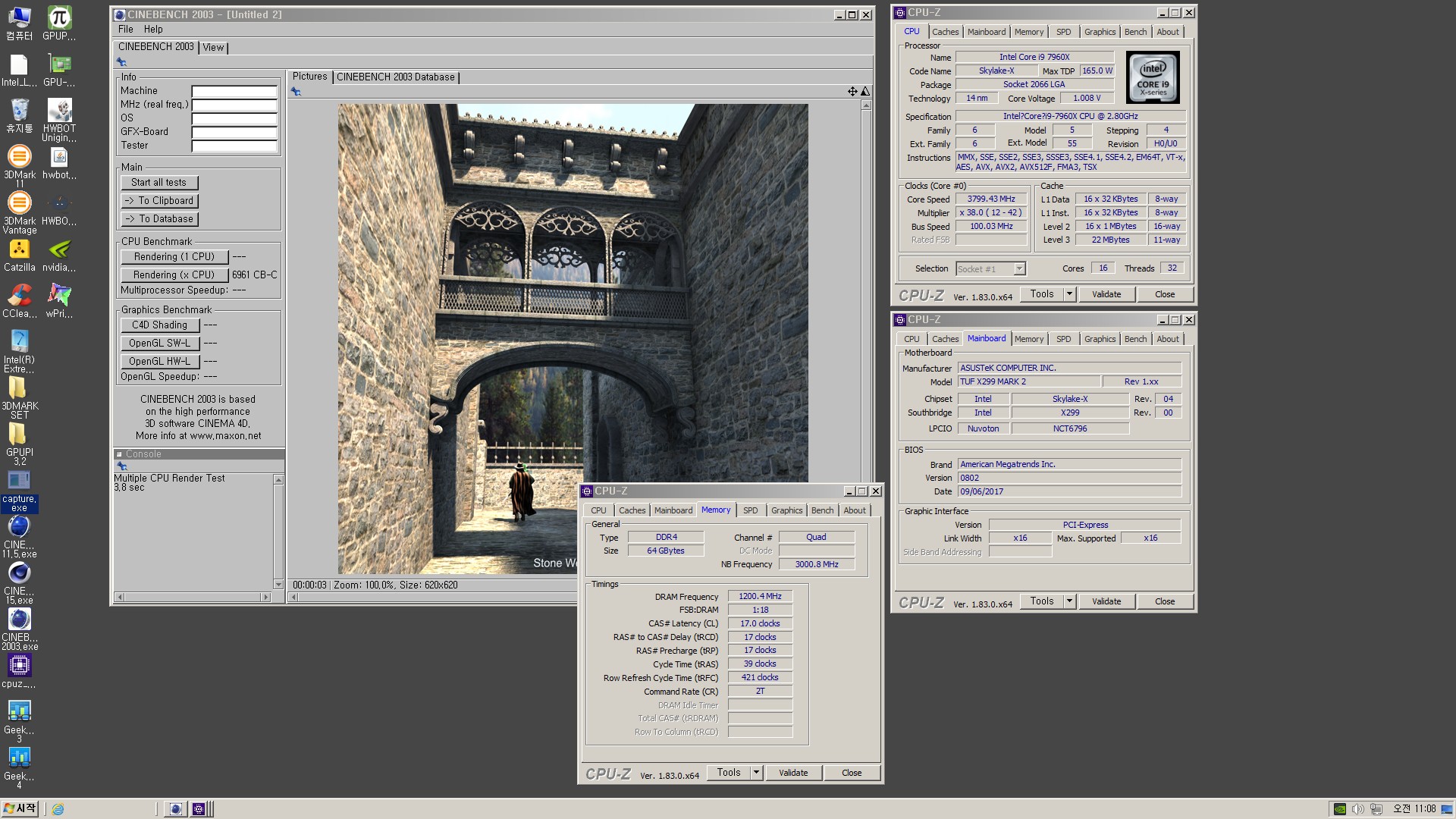Click picture view scrollbar up arrow
This screenshot has height=819, width=1456.
coord(866,105)
